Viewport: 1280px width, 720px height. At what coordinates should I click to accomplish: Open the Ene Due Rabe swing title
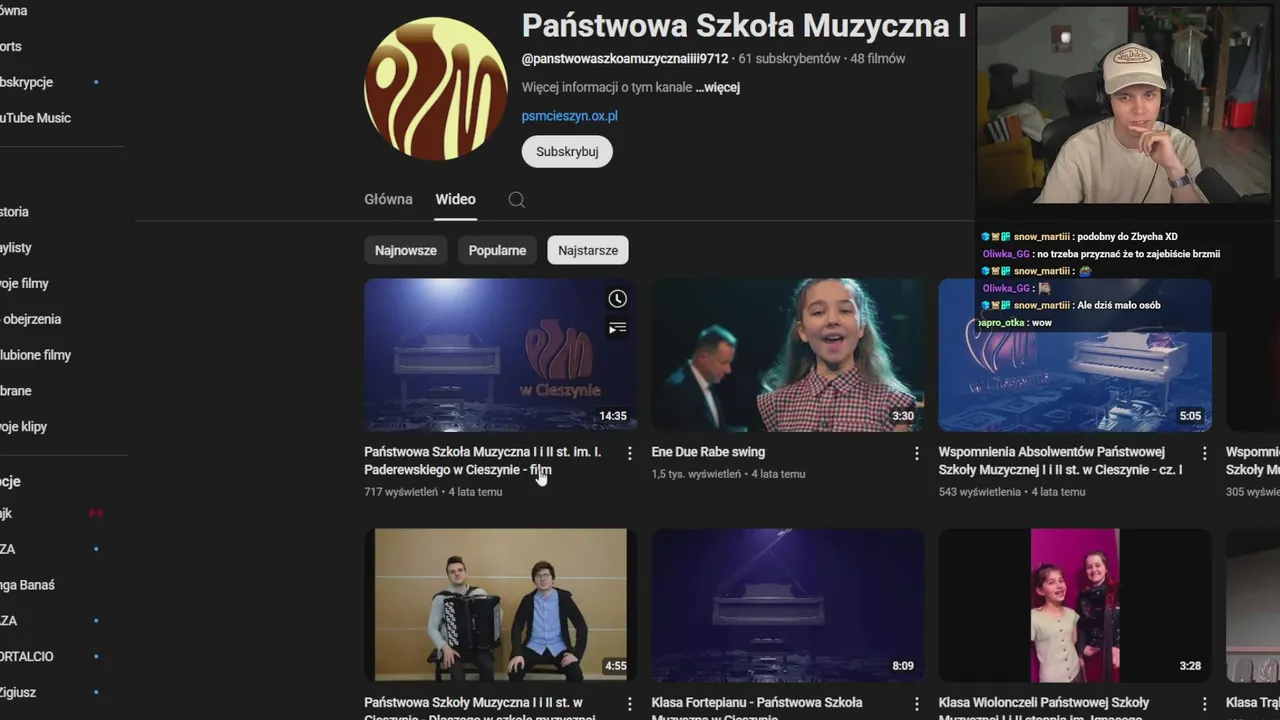pos(708,452)
